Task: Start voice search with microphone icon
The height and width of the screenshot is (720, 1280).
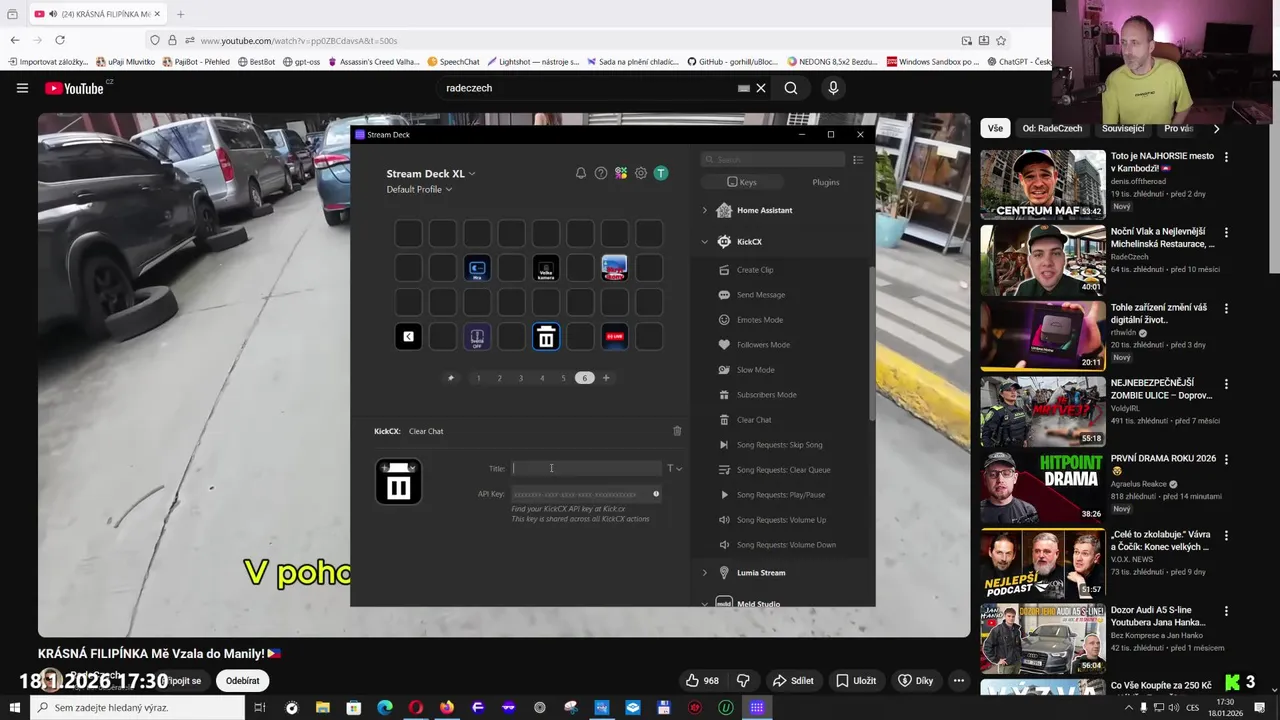Action: pos(833,88)
